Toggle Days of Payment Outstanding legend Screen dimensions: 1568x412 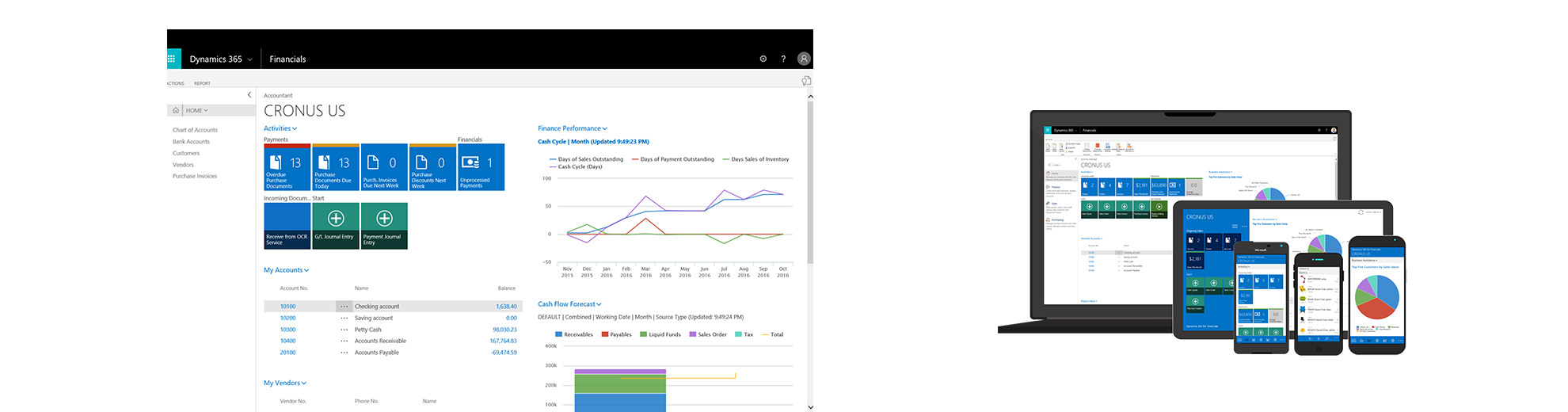[x=672, y=159]
